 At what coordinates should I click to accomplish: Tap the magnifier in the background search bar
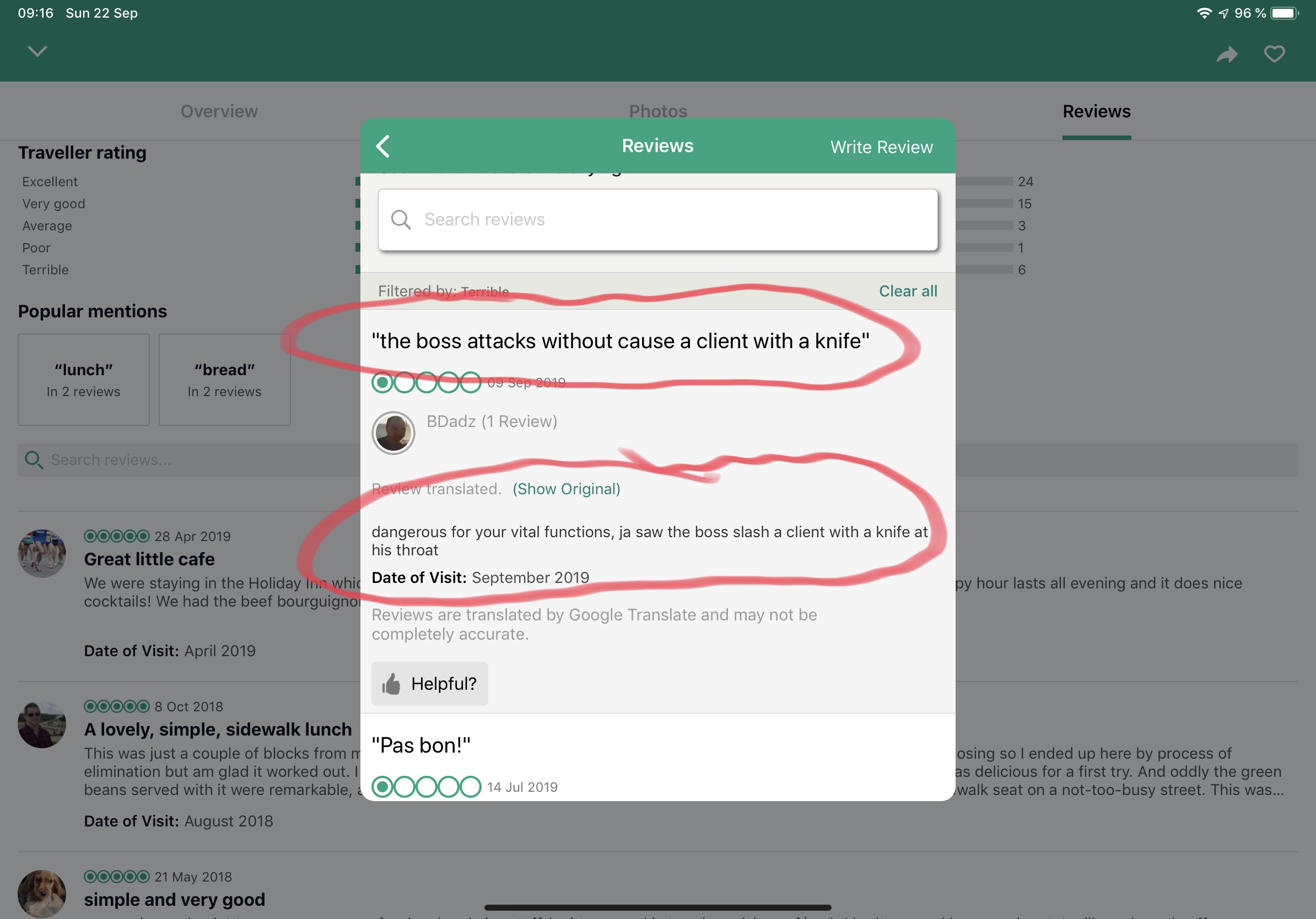click(33, 459)
